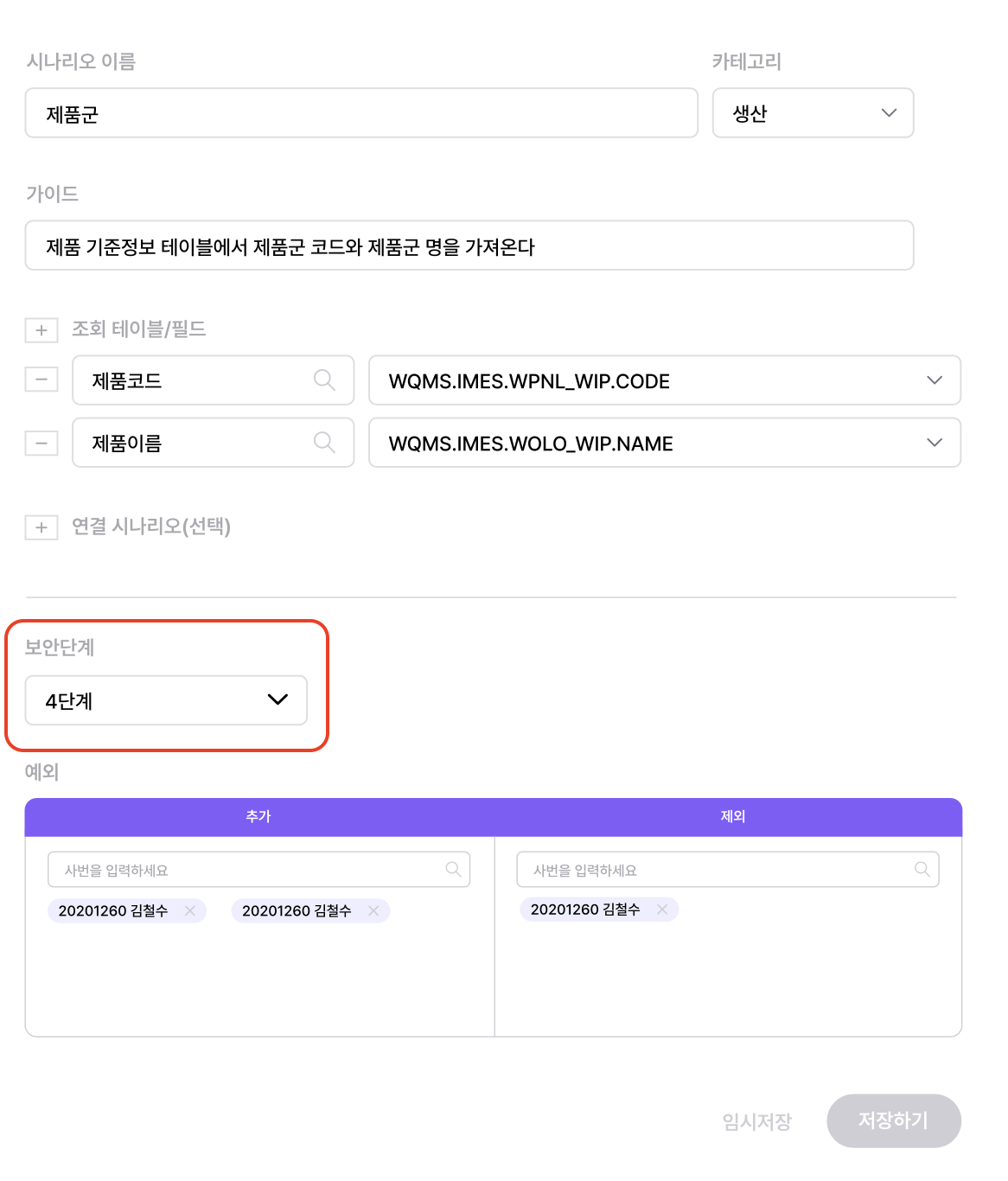Screen dimensions: 1008x1181
Task: Click the search magnifier in the 제품이름 field
Action: (x=324, y=442)
